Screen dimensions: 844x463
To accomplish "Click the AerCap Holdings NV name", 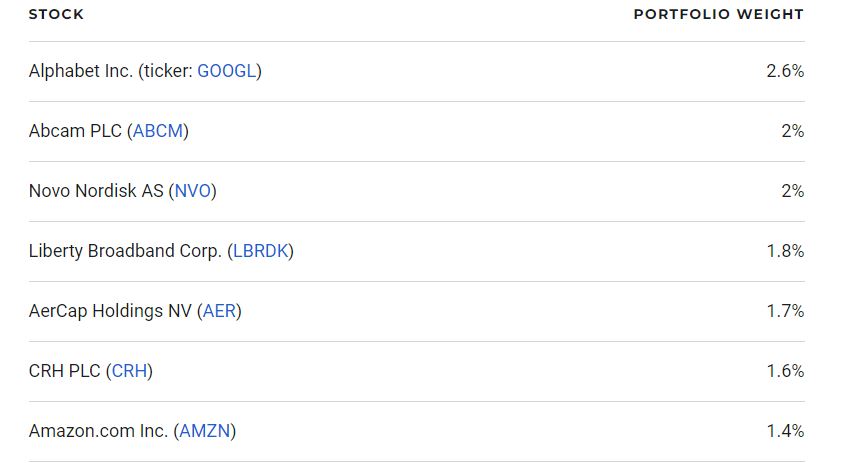I will point(110,311).
